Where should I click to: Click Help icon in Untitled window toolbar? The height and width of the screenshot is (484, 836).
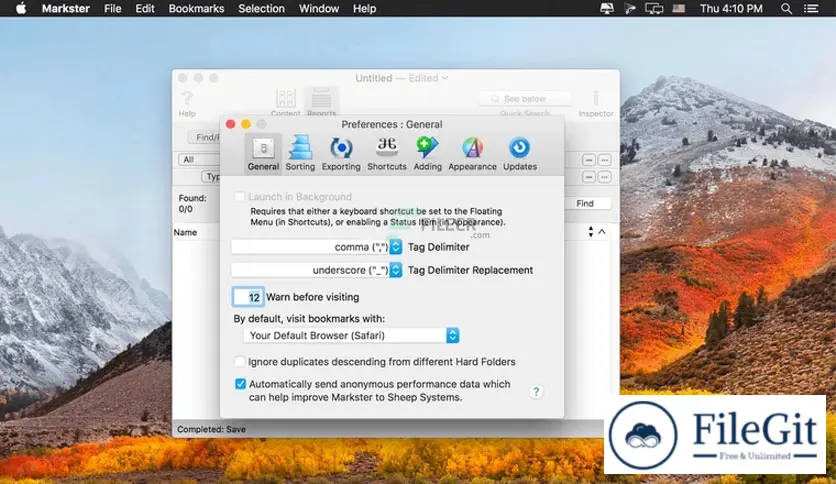(187, 103)
